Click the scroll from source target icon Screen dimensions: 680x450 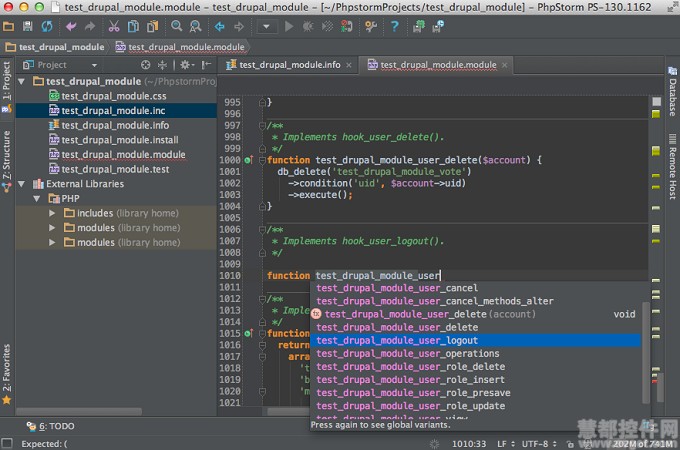click(x=144, y=65)
